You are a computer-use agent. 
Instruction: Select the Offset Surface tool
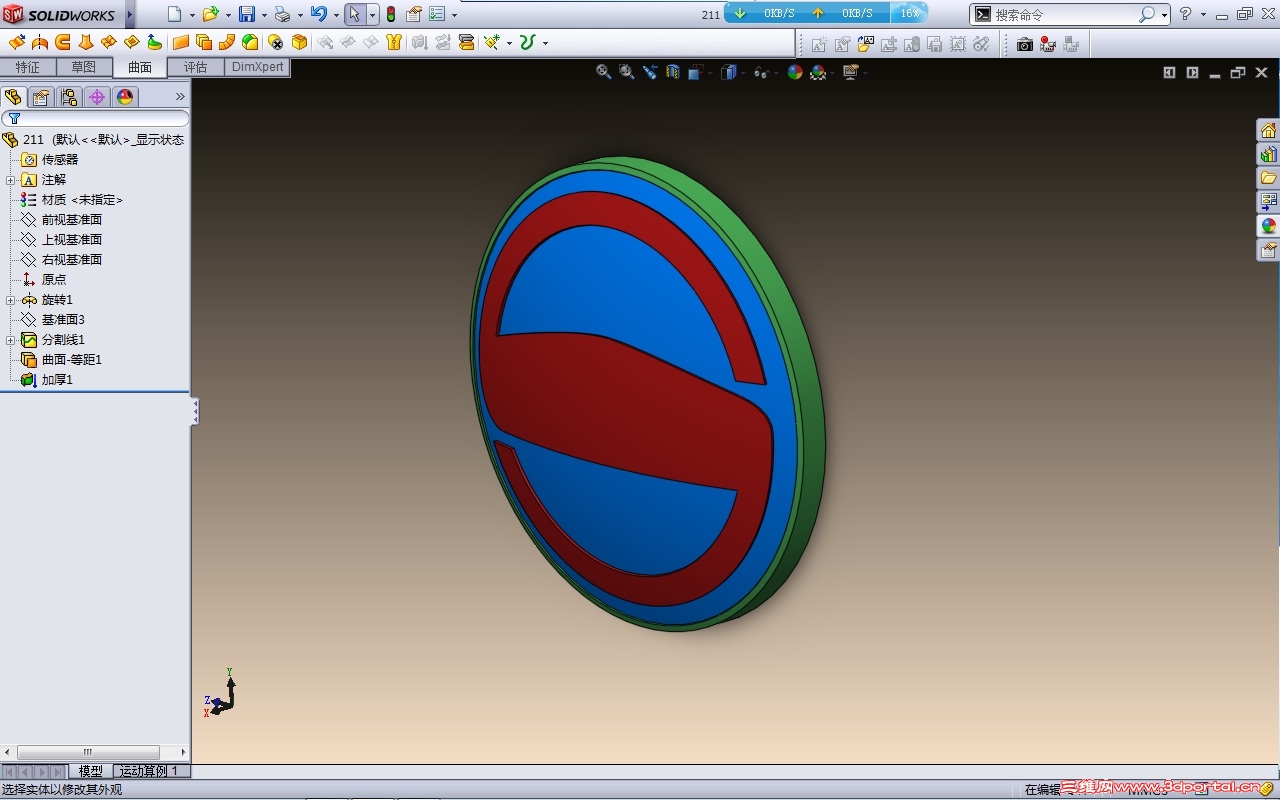tap(204, 42)
